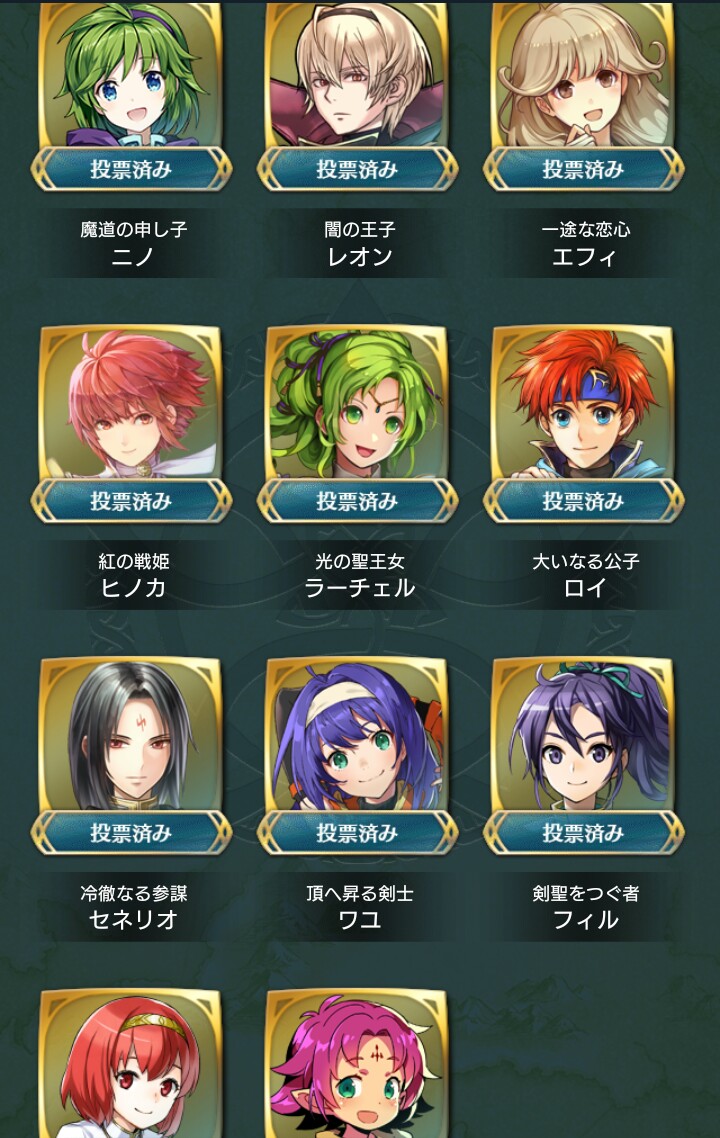Screen dimensions: 720x1138
Task: Select the green-haired ニノ portrait
Action: click(x=131, y=75)
